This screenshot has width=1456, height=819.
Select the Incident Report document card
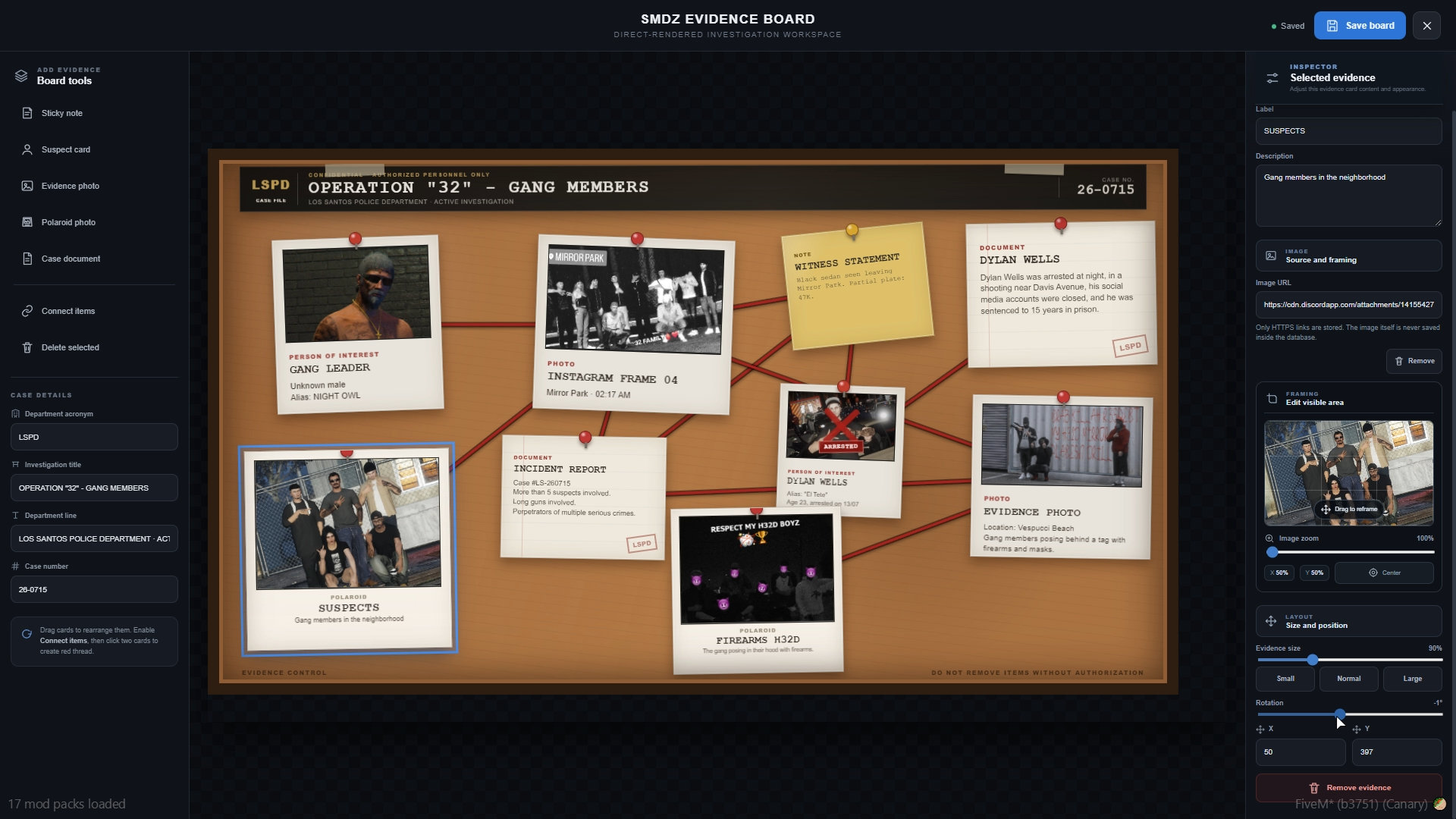pos(583,497)
